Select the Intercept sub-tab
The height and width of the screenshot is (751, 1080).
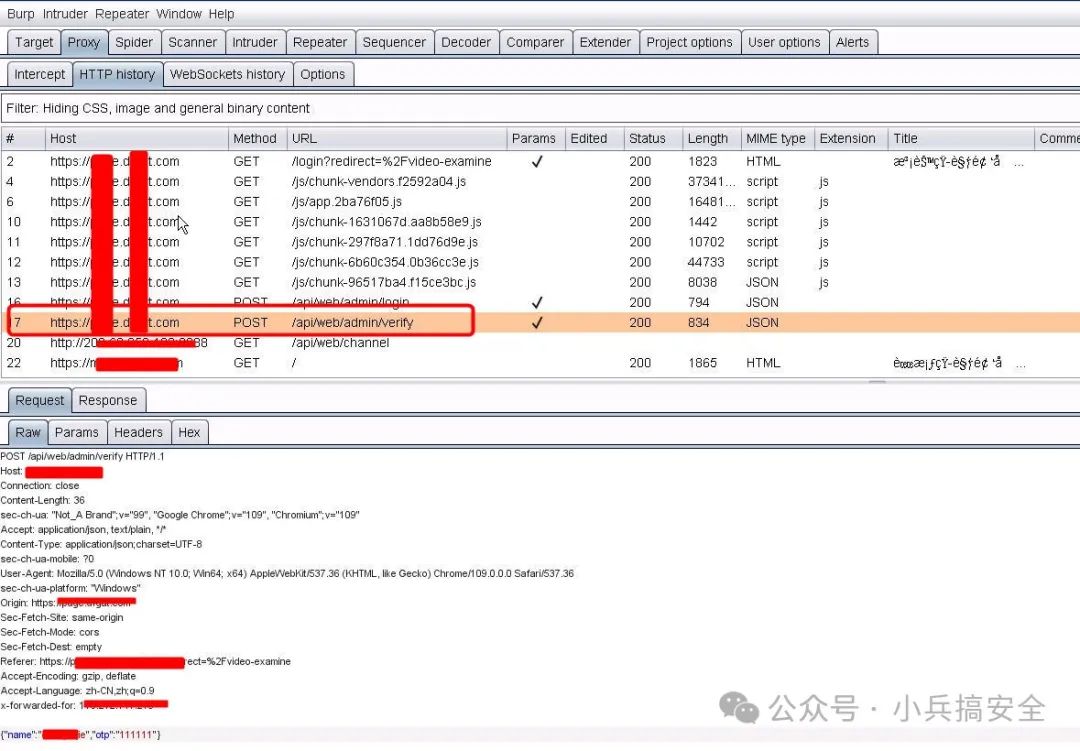click(39, 74)
